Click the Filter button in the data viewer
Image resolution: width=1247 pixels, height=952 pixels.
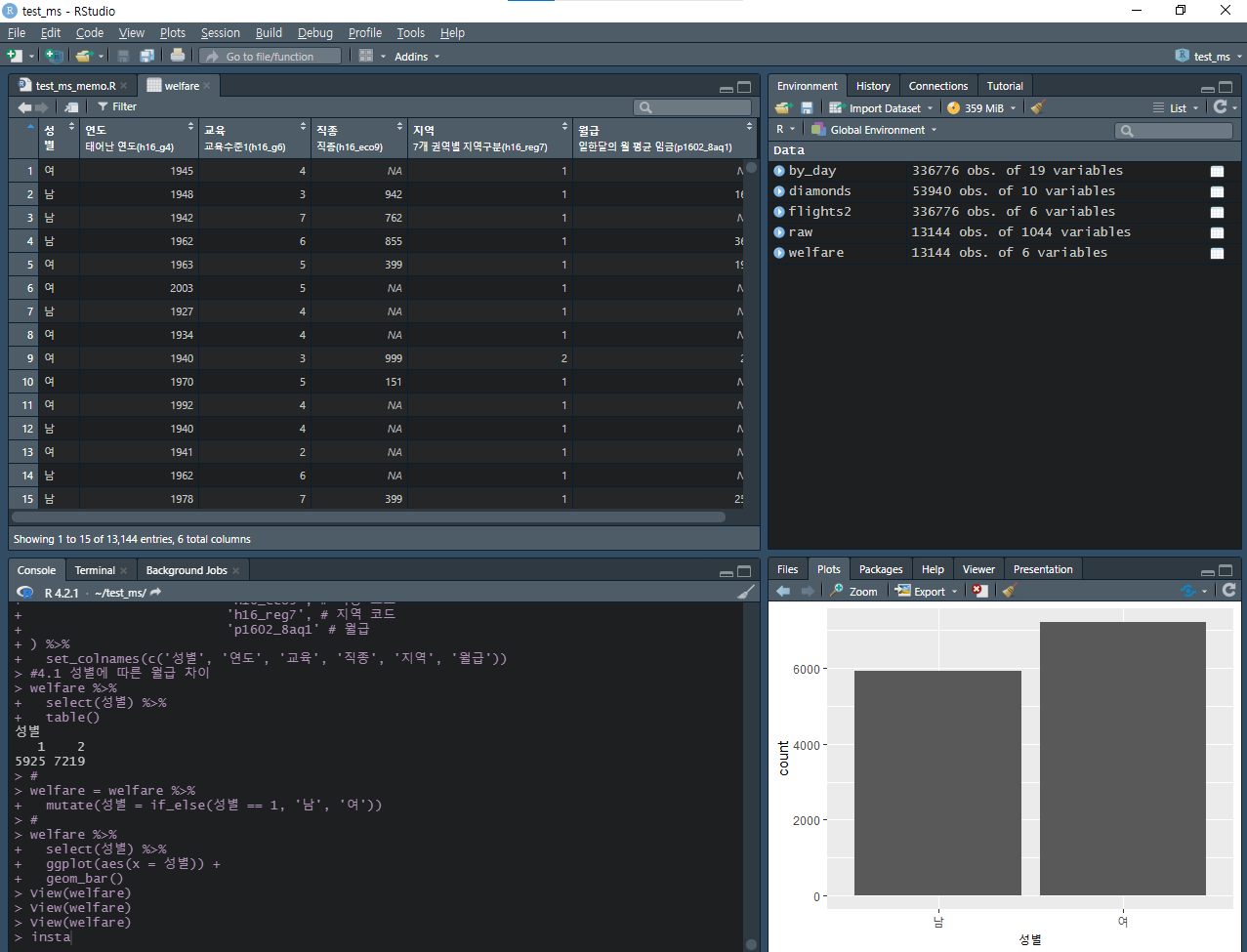click(116, 106)
